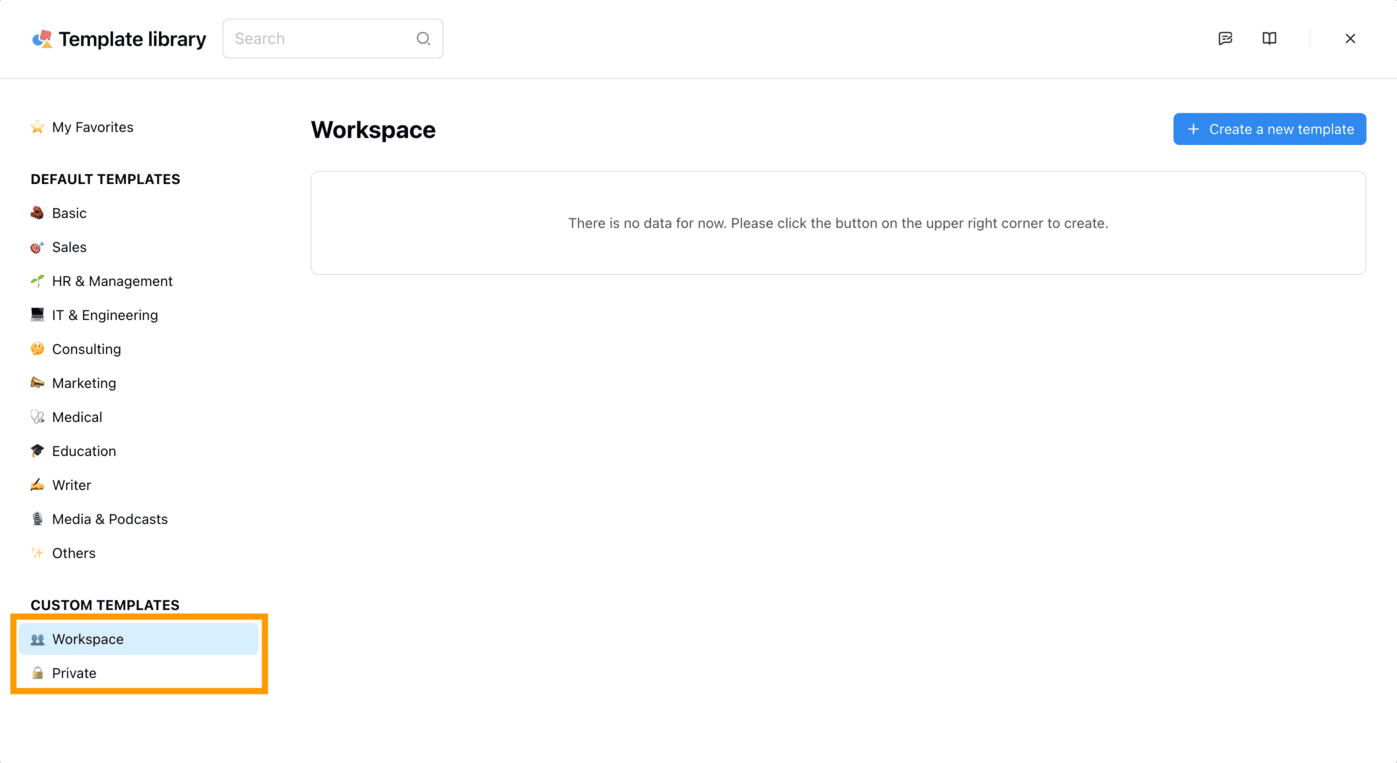The height and width of the screenshot is (763, 1397).
Task: Click the Others sparkle icon
Action: (37, 553)
